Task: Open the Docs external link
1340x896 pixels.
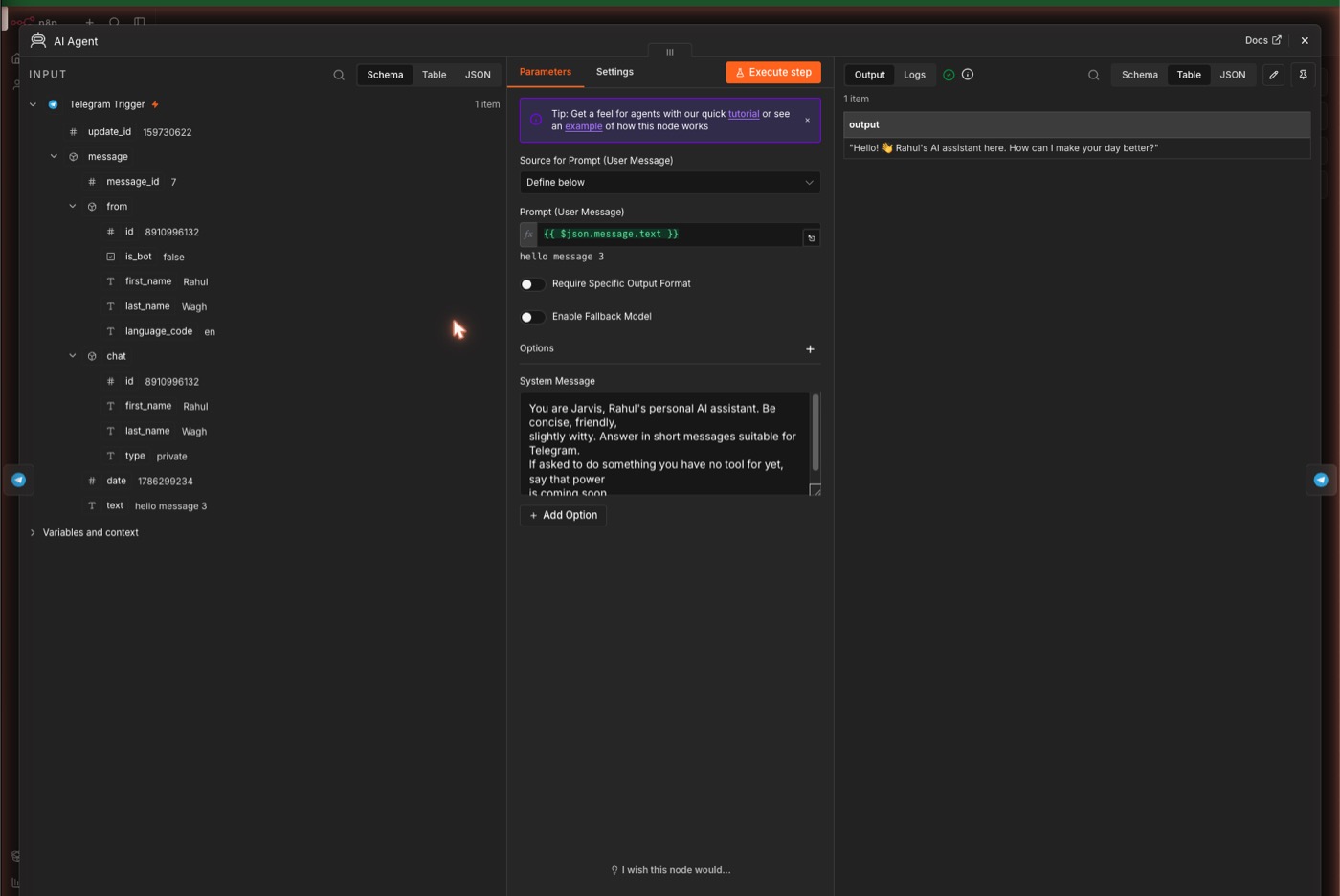Action: point(1262,40)
